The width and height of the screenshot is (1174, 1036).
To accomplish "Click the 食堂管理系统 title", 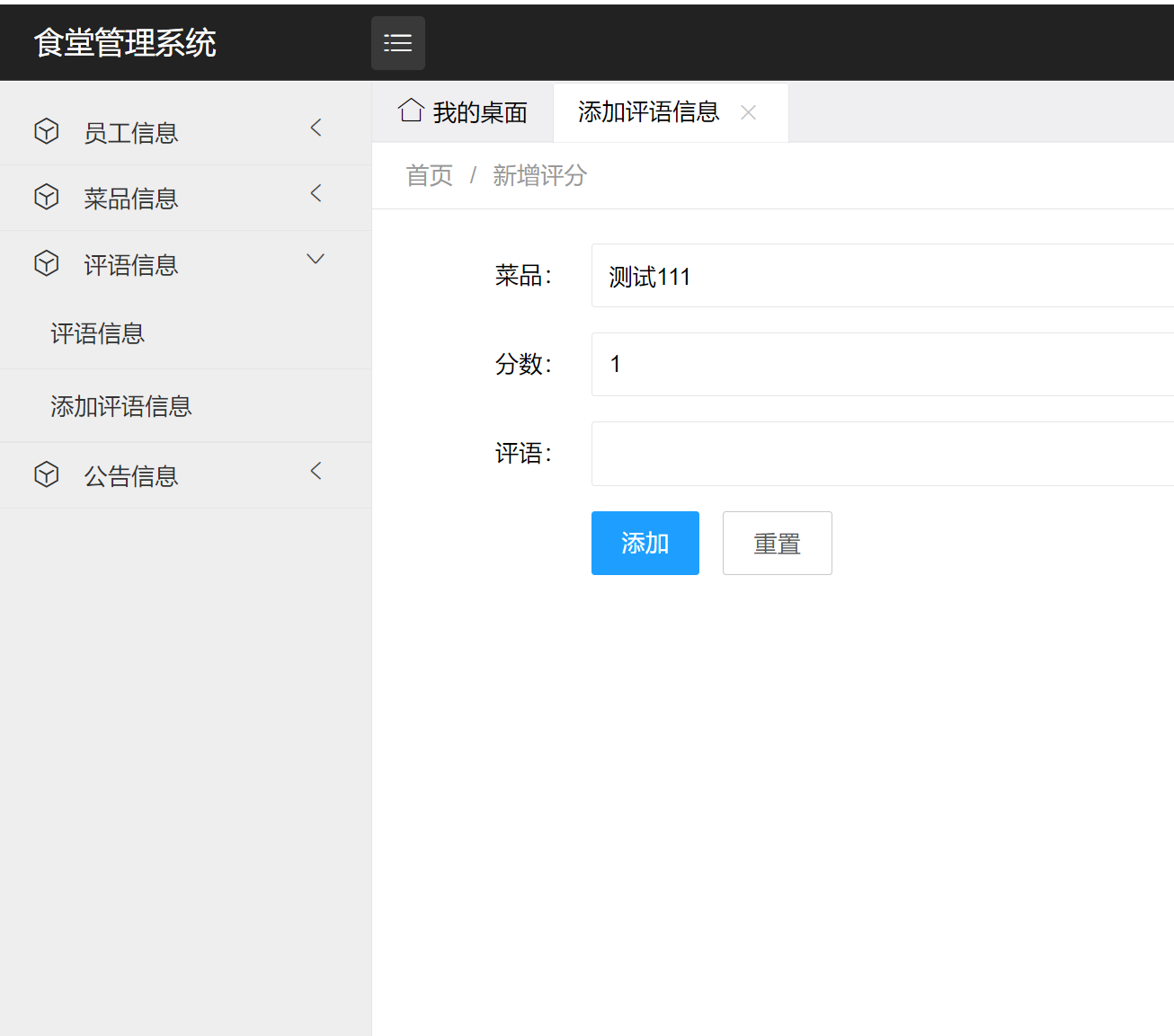I will pos(125,42).
